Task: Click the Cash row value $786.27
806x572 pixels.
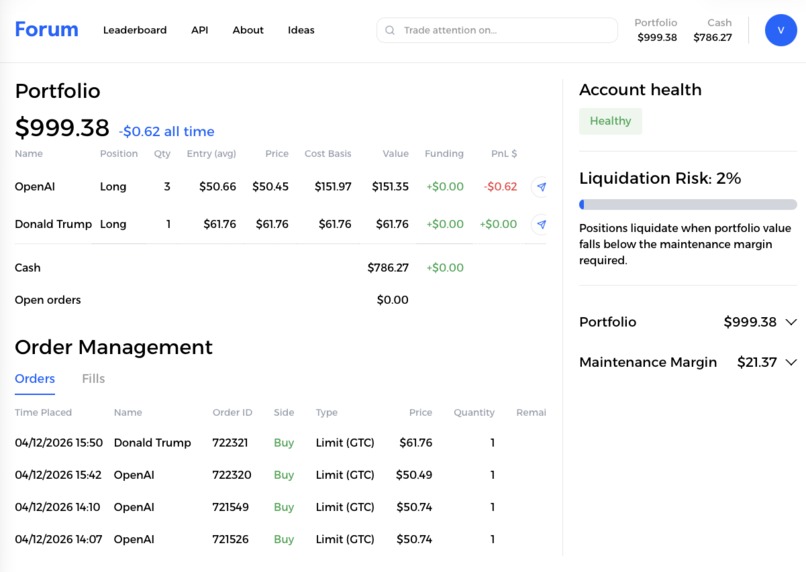Action: click(388, 268)
